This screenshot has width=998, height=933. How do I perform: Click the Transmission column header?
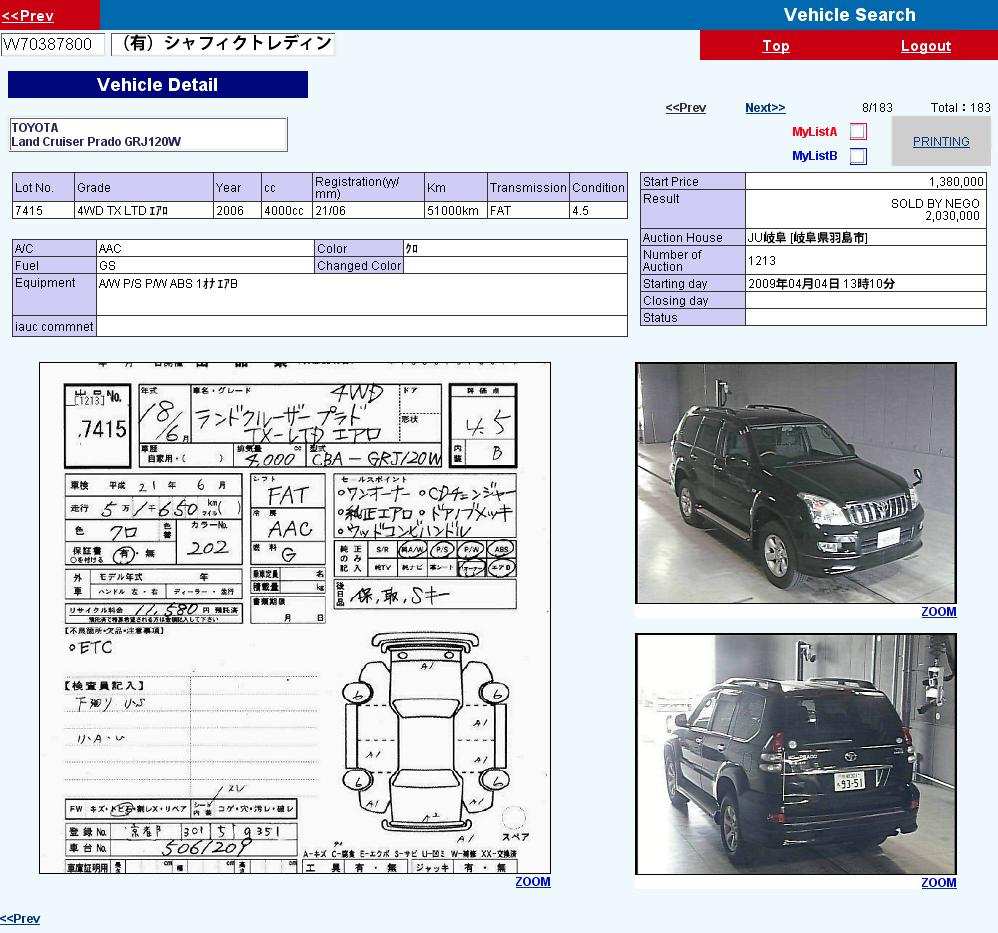pos(528,187)
